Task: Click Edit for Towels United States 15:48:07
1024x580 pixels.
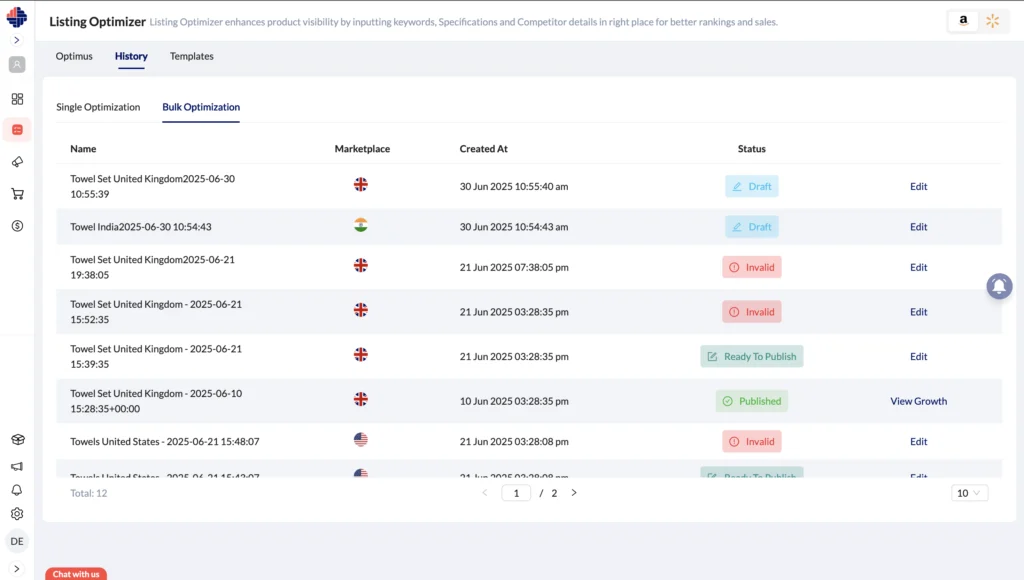Action: point(918,442)
